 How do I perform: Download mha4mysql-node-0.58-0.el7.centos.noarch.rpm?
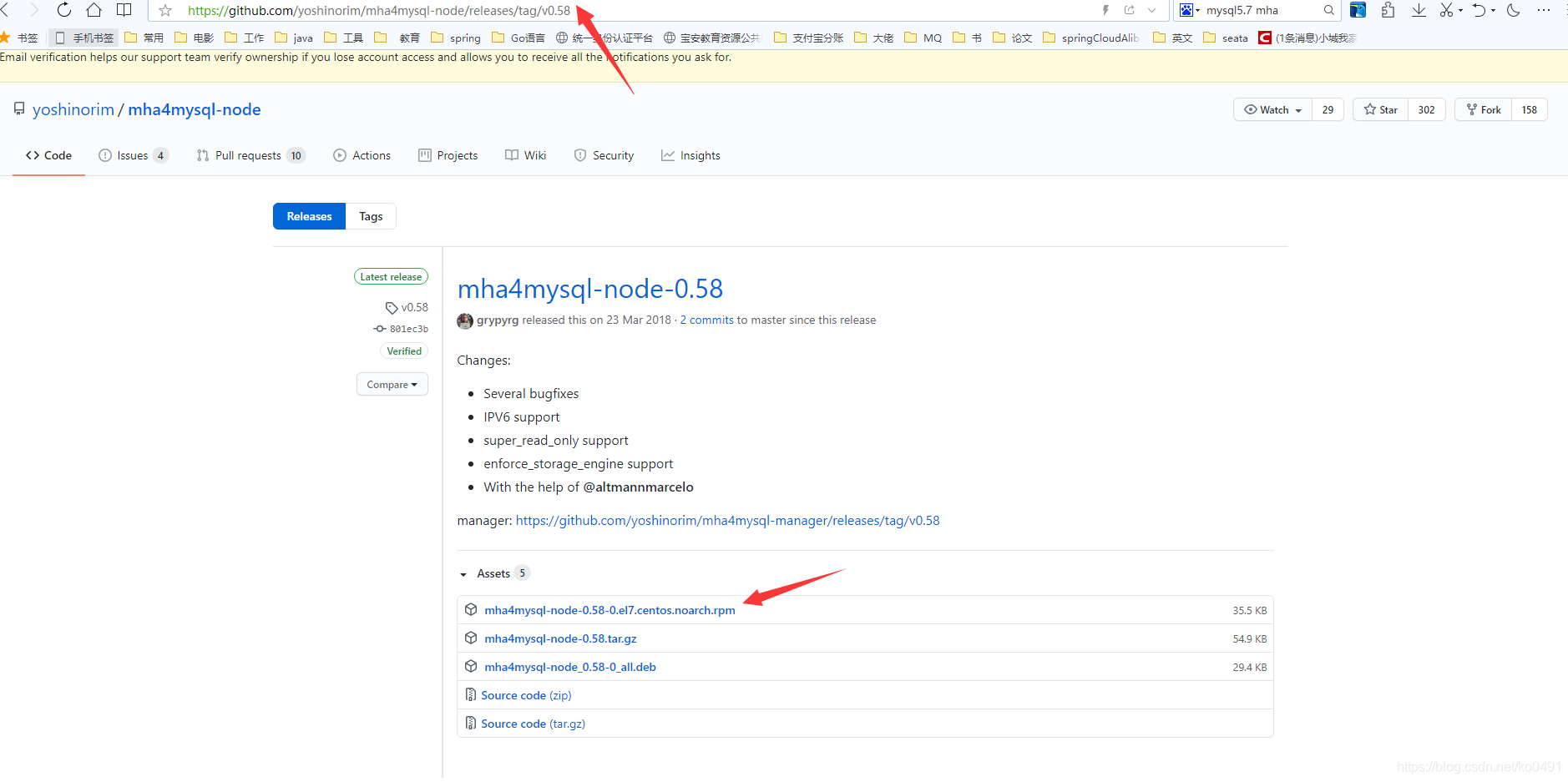(609, 610)
